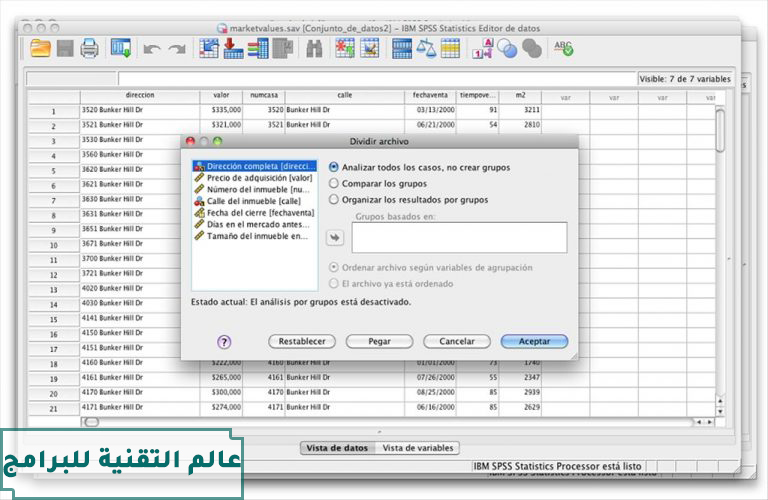Redo the last action in the toolbar
This screenshot has height=500, width=768.
(177, 49)
